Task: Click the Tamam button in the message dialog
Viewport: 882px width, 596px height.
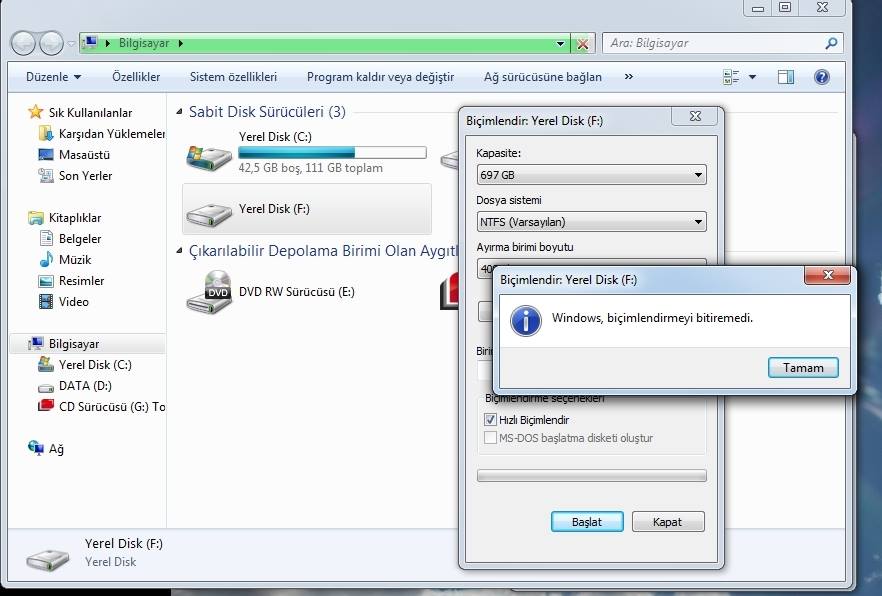Action: click(803, 367)
